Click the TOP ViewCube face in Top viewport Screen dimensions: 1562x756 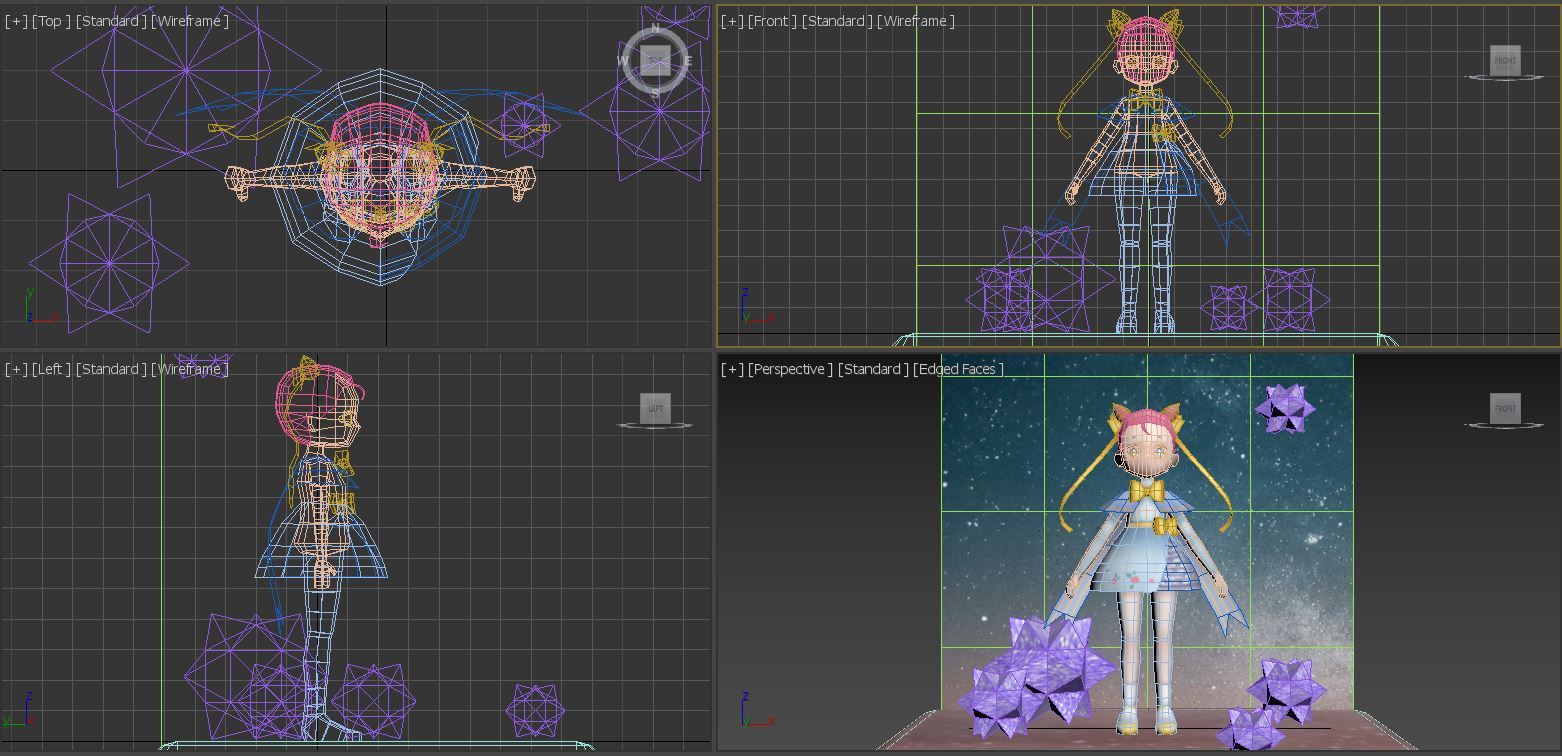pos(655,60)
